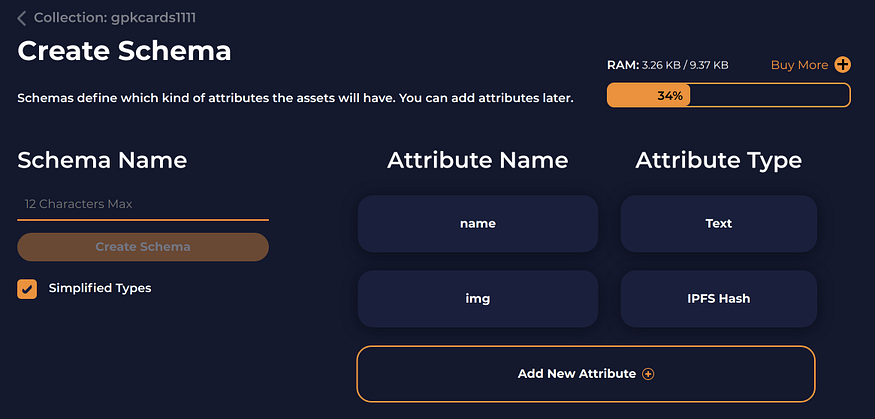
Task: Open the IPFS Hash attribute type dropdown
Action: pos(719,298)
